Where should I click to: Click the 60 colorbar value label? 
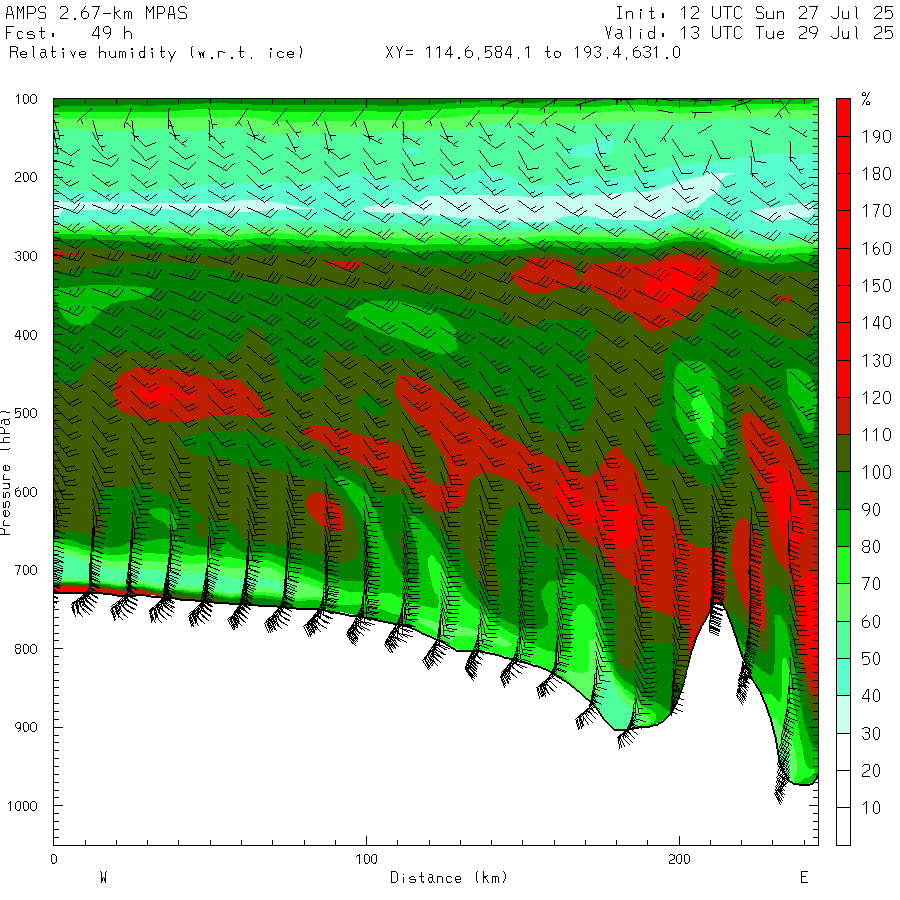click(x=871, y=622)
